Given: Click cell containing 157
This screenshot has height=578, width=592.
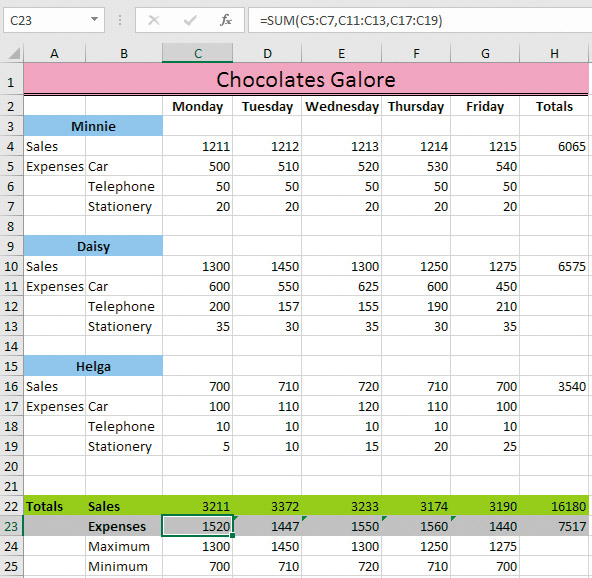Looking at the screenshot, I should tap(267, 306).
